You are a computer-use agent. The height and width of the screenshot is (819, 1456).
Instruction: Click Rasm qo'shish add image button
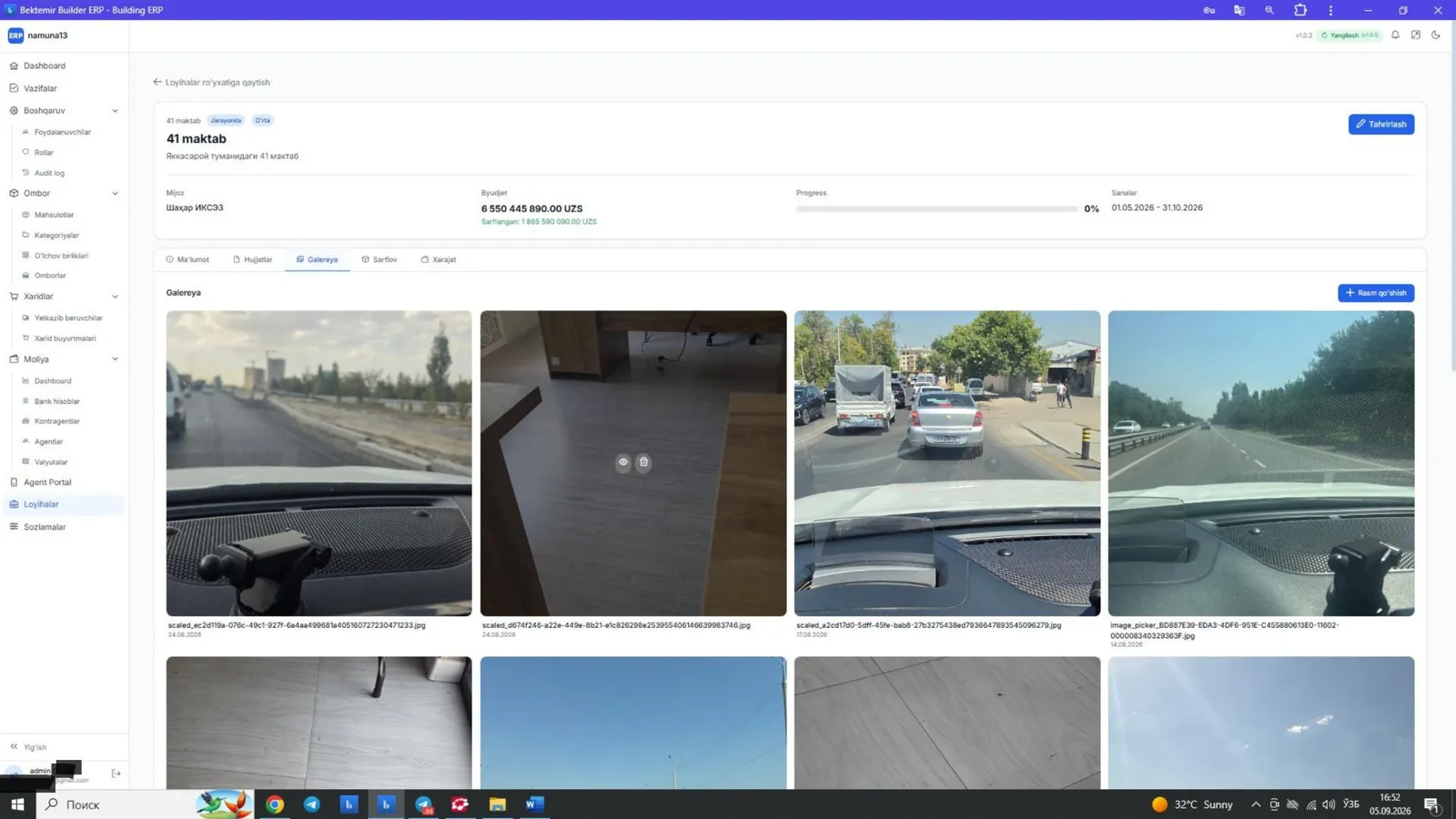coord(1376,293)
